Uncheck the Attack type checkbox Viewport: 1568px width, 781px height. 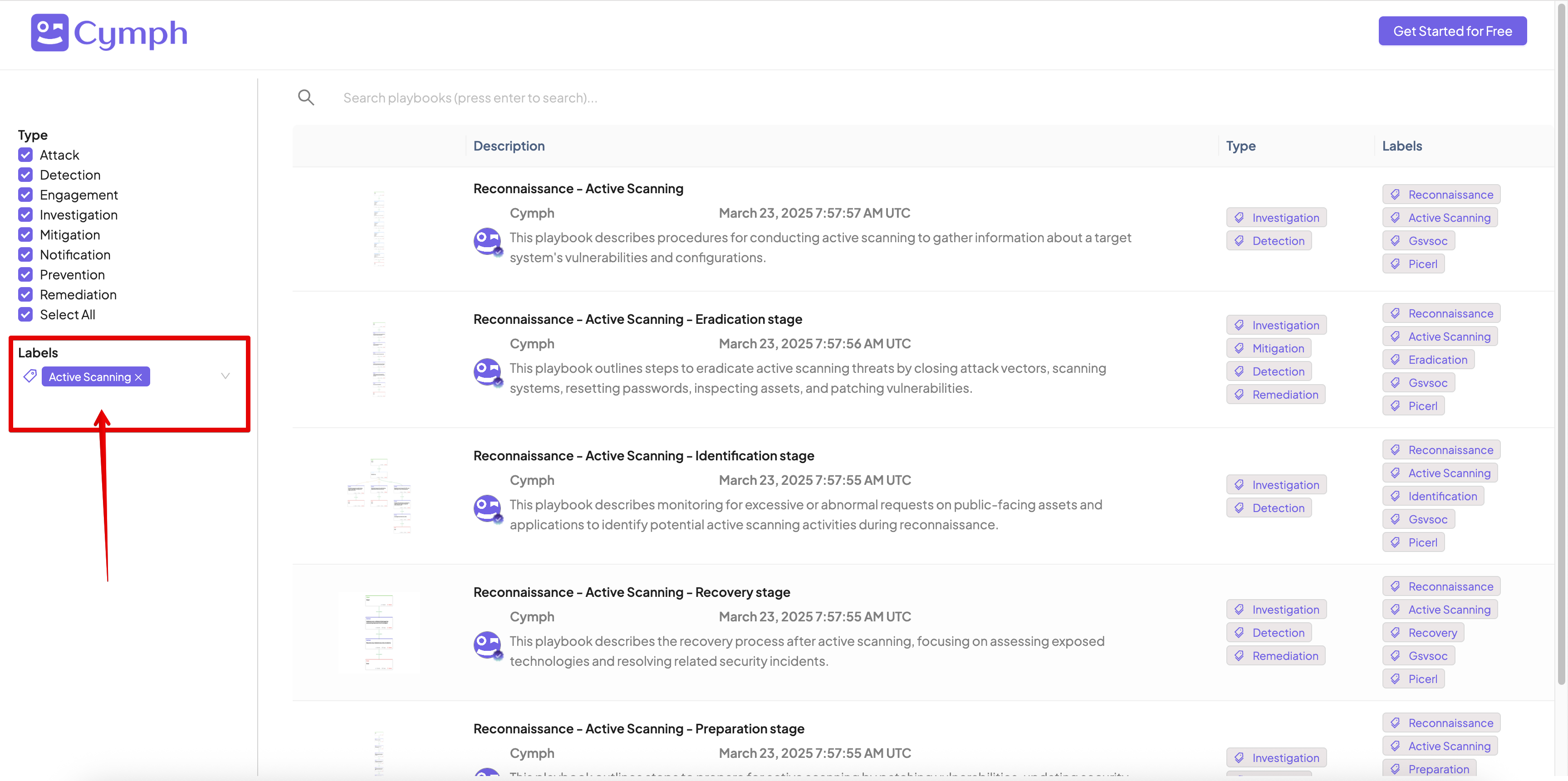click(x=25, y=155)
